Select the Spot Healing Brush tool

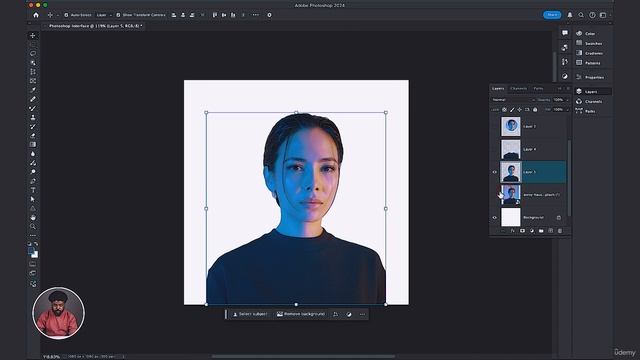click(x=33, y=99)
